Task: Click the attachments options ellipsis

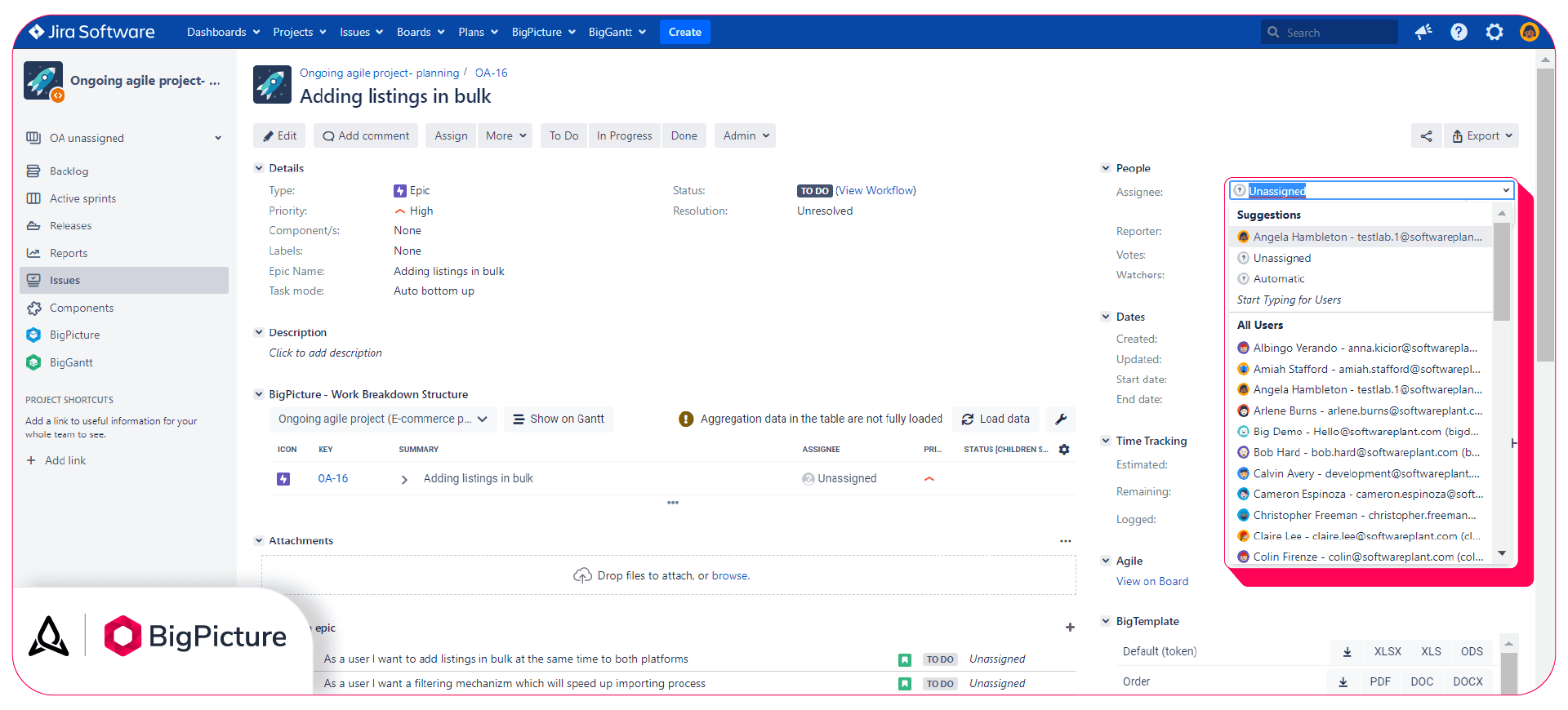Action: [1065, 541]
